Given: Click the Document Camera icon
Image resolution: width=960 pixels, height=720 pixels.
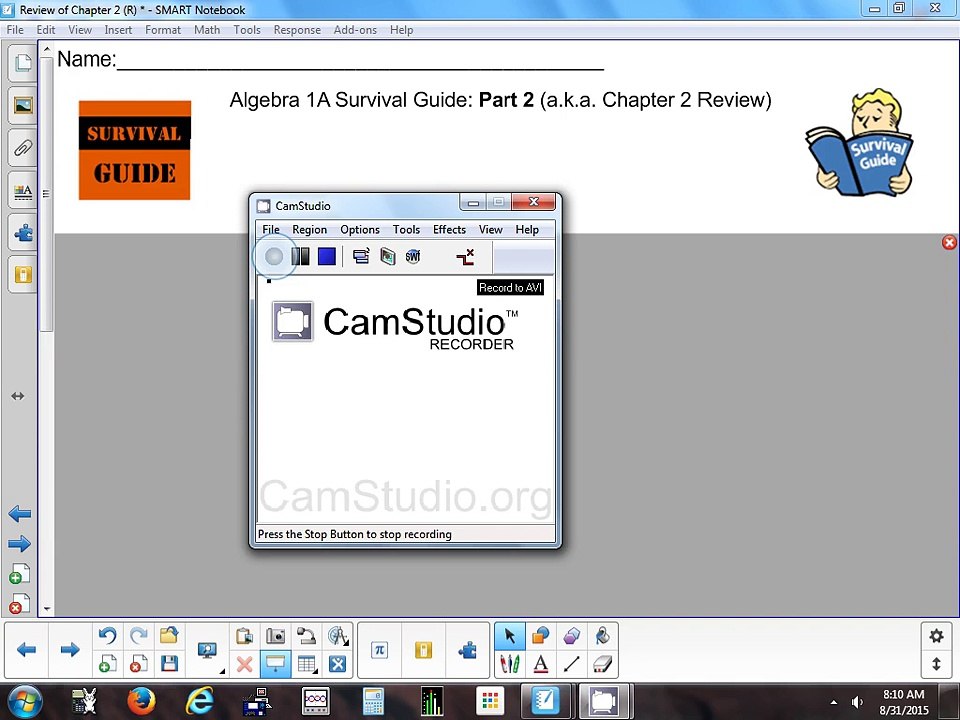Looking at the screenshot, I should pyautogui.click(x=306, y=636).
